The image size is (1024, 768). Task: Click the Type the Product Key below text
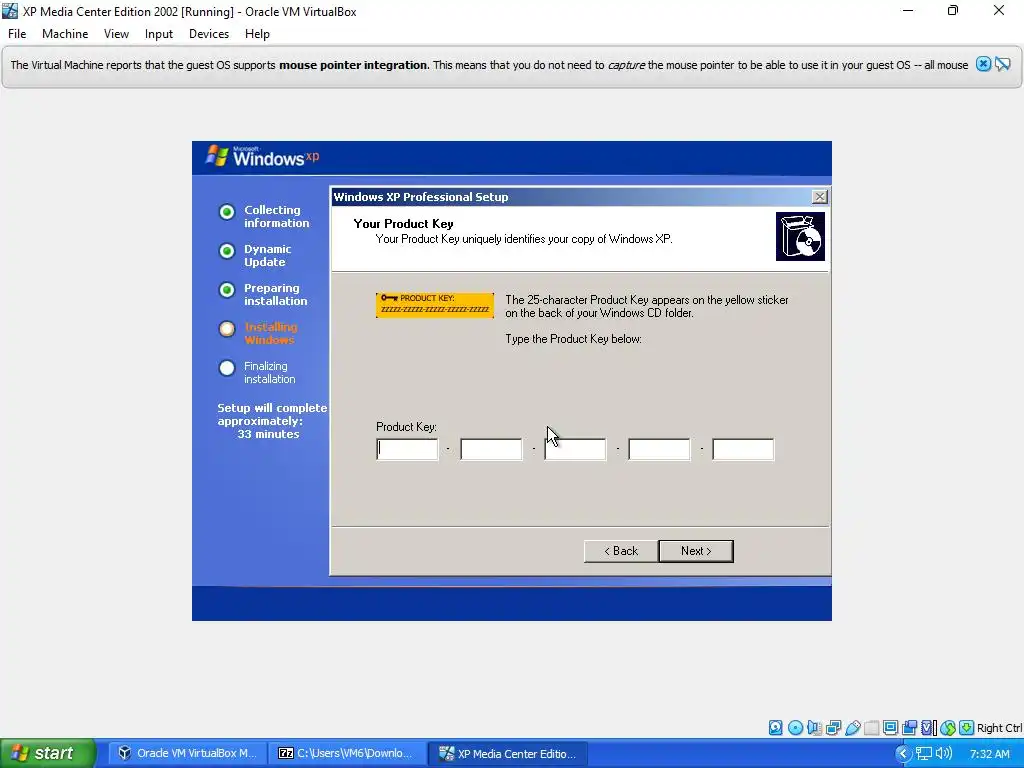(x=573, y=339)
